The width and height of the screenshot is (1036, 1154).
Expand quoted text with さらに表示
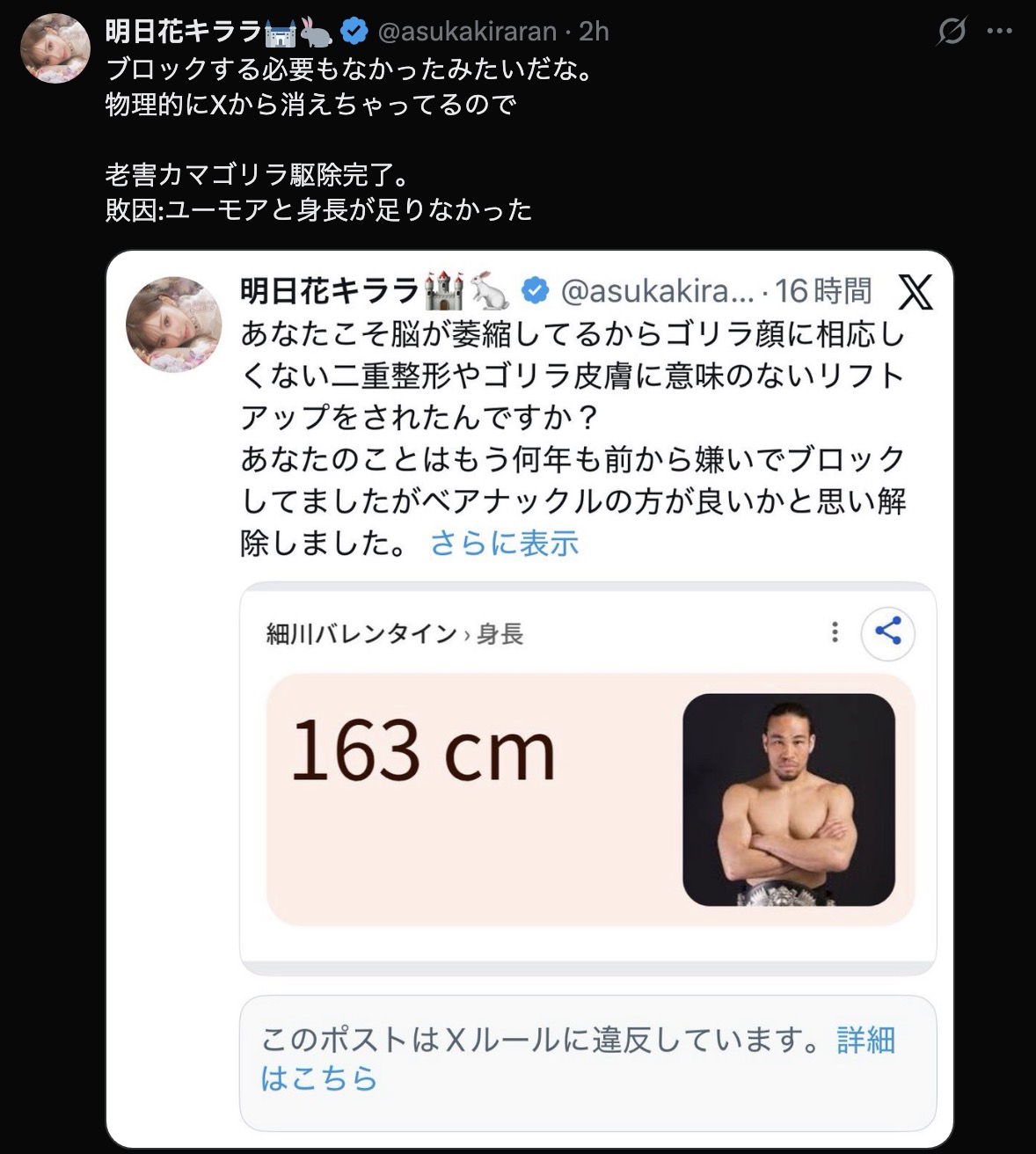pyautogui.click(x=504, y=544)
